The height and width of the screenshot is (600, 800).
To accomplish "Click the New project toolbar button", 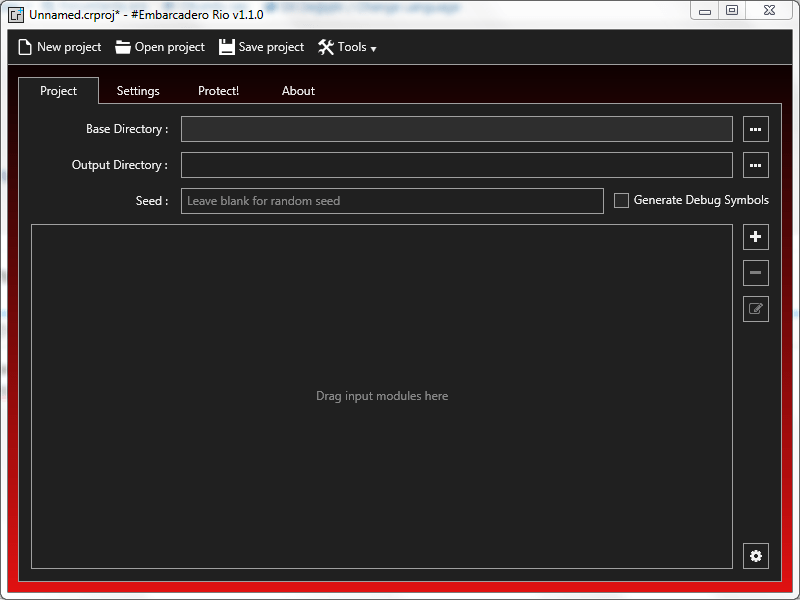I will coord(60,47).
